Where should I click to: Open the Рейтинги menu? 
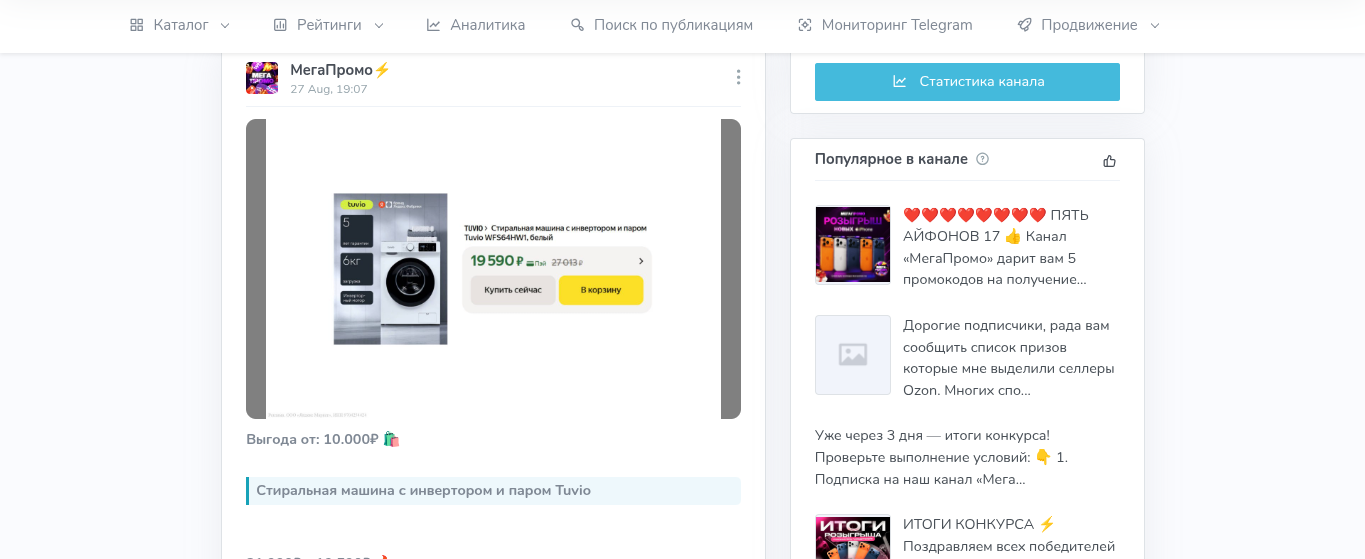point(328,25)
